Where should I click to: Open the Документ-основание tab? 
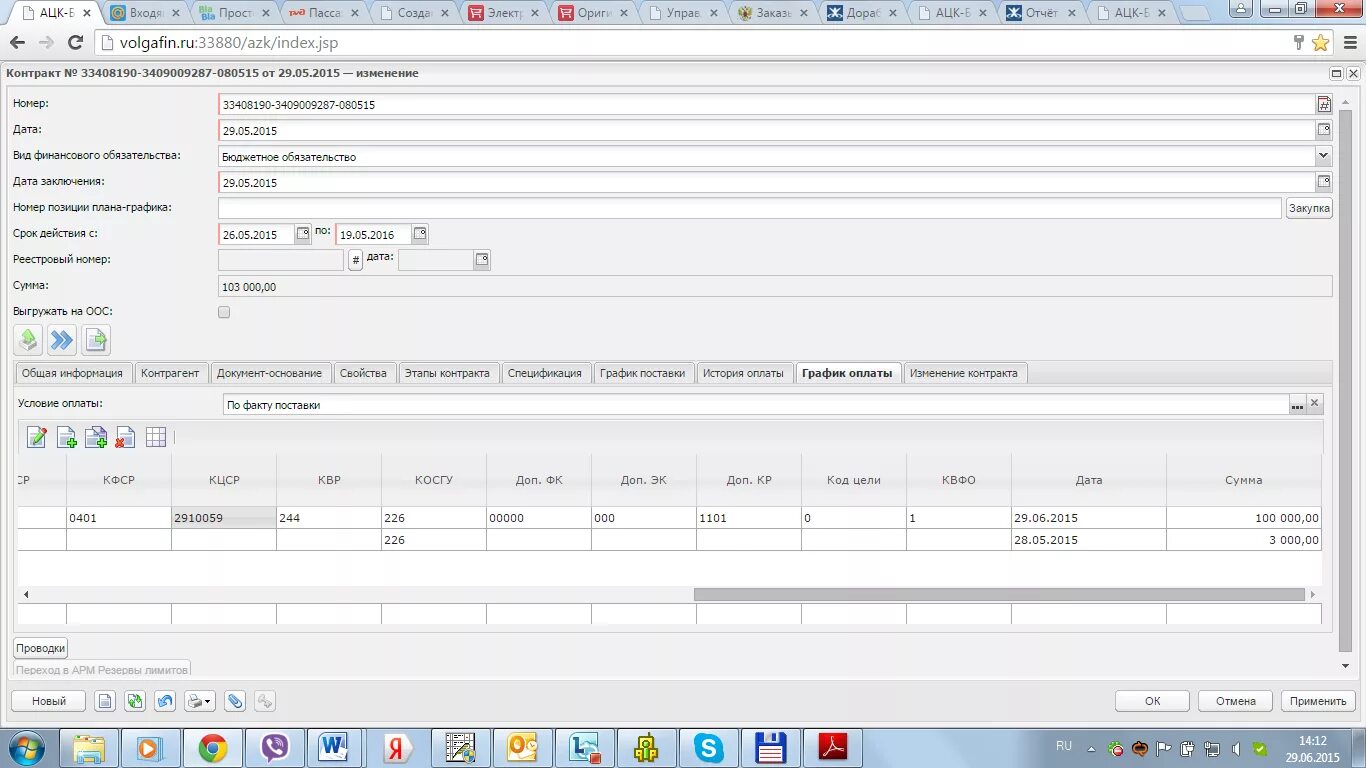(x=269, y=373)
